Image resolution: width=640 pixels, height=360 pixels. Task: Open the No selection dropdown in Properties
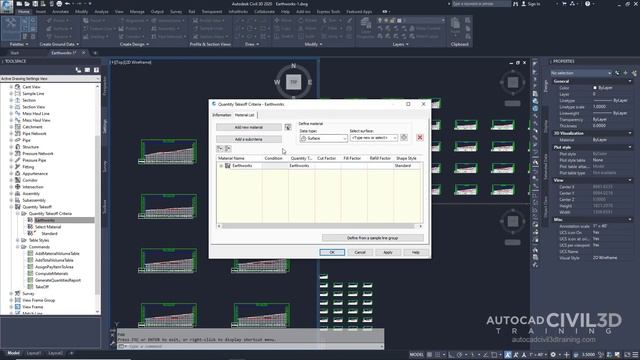[581, 73]
